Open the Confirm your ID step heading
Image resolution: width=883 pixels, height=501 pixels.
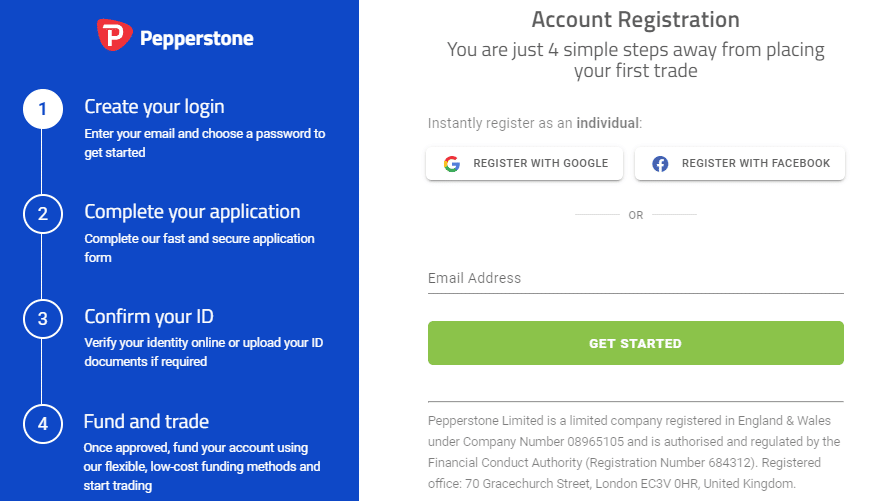pyautogui.click(x=149, y=317)
